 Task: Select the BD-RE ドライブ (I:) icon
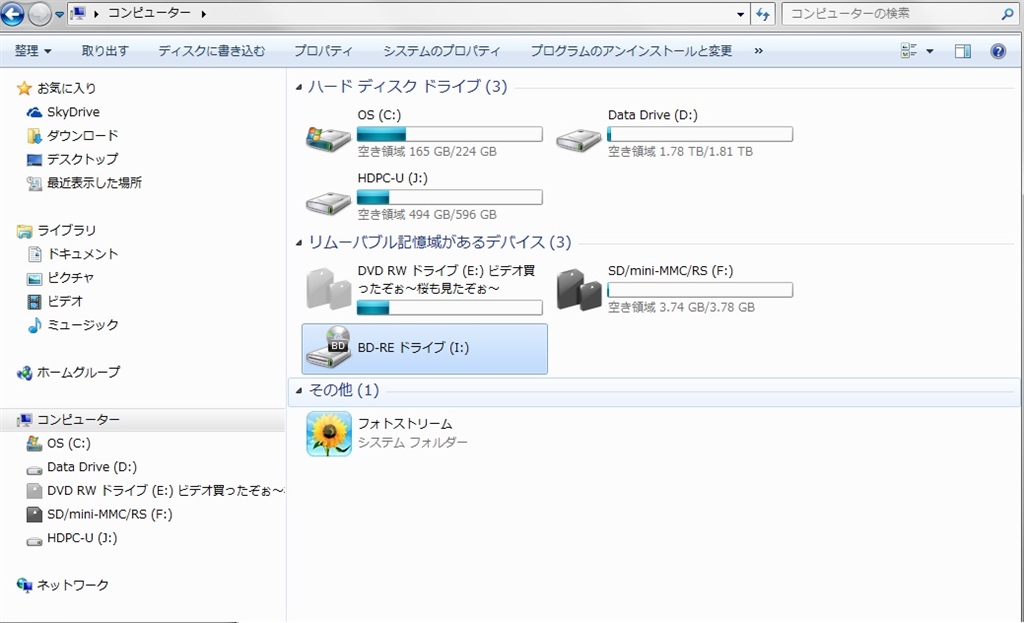[x=329, y=347]
